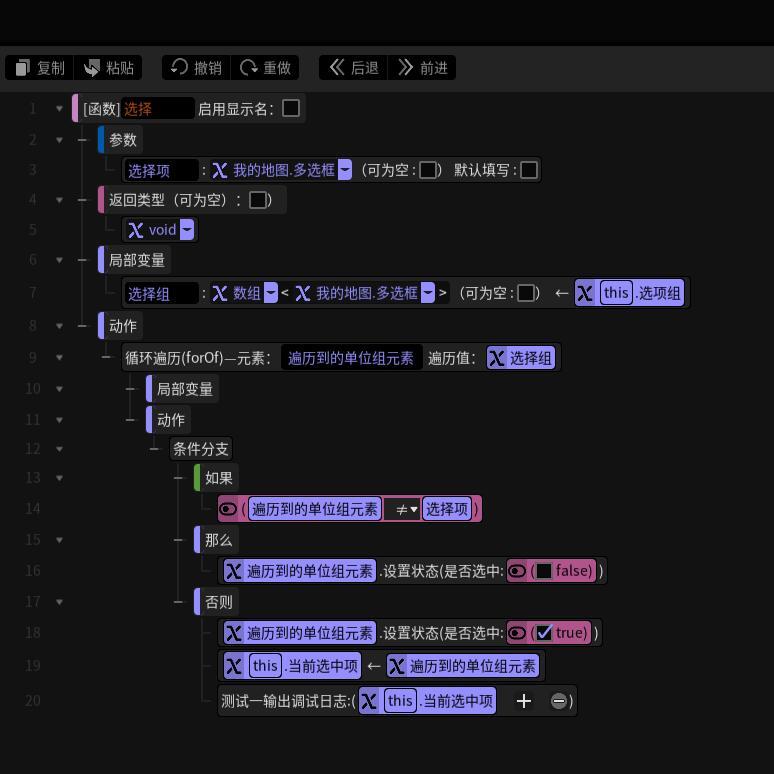Click the X icon in the 选择组 遍历值 chip
774x774 pixels.
(x=497, y=358)
